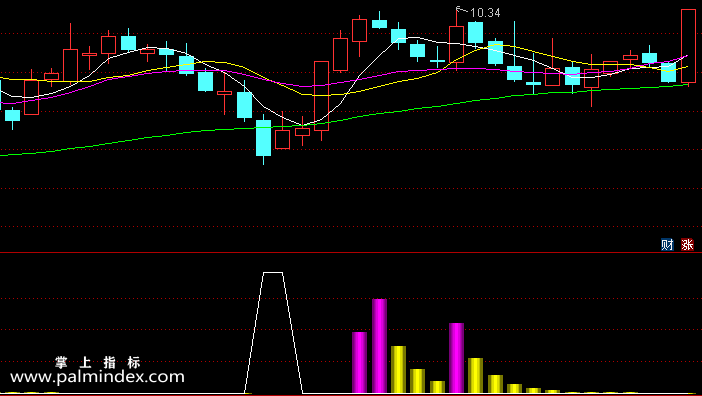Select the cyan candle left of the final red candle
The width and height of the screenshot is (702, 396).
click(668, 72)
